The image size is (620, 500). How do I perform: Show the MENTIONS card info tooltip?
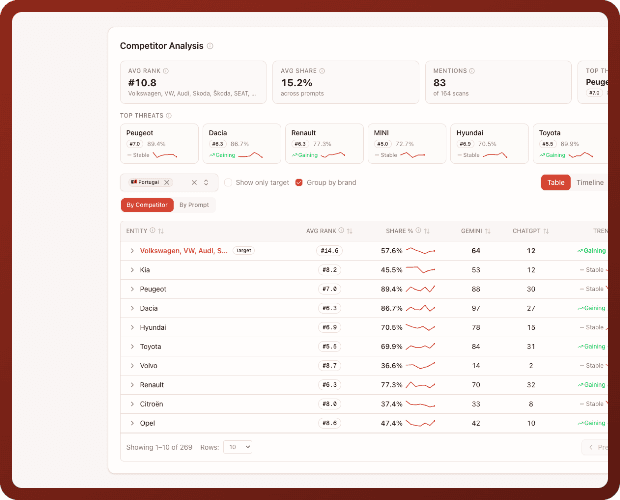(472, 71)
